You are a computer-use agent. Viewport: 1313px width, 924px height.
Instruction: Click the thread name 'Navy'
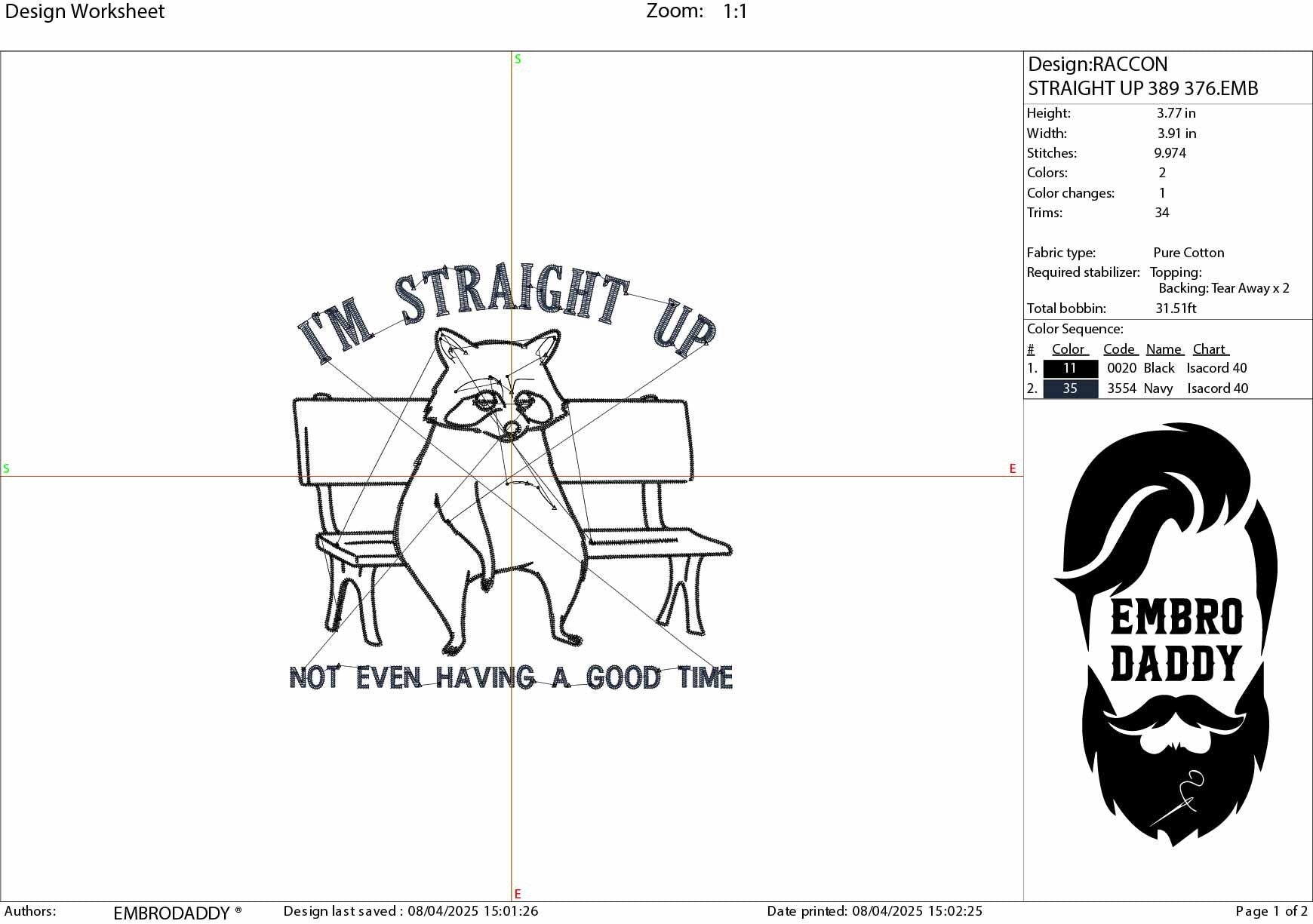1158,388
